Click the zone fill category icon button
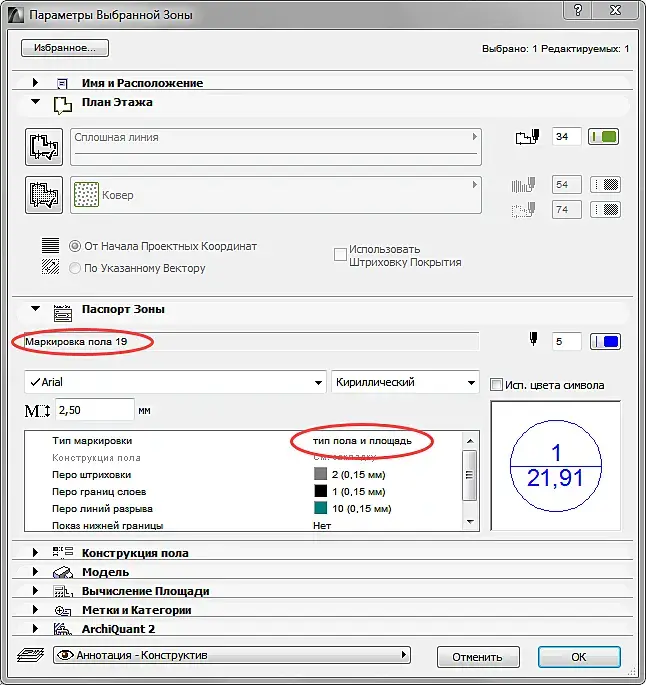 click(x=44, y=195)
